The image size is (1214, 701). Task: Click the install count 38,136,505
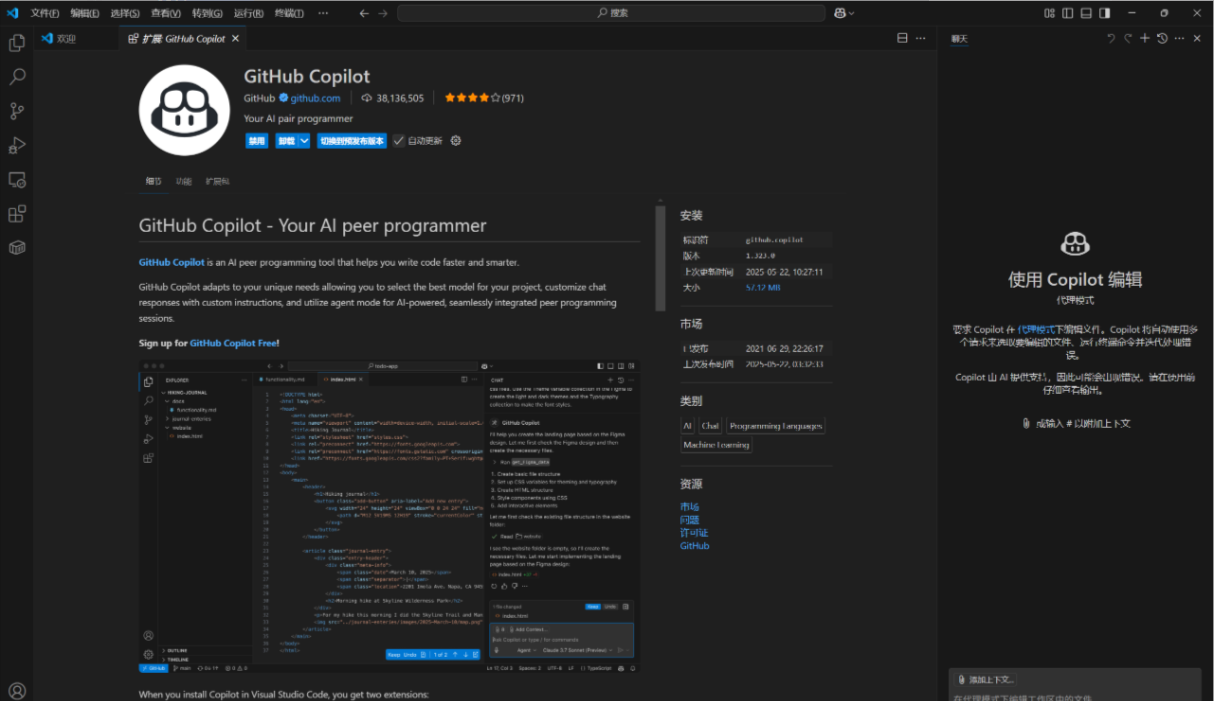point(393,98)
